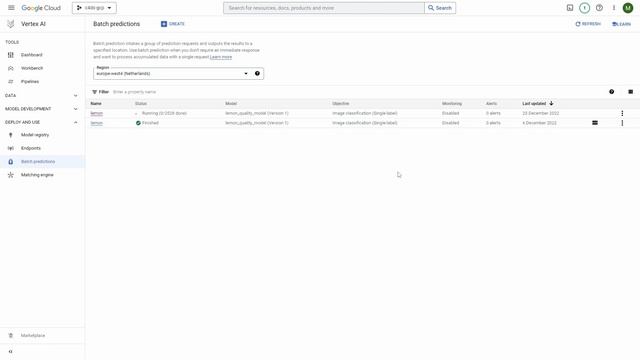Open the help question mark icon
This screenshot has width=640, height=360.
point(599,8)
